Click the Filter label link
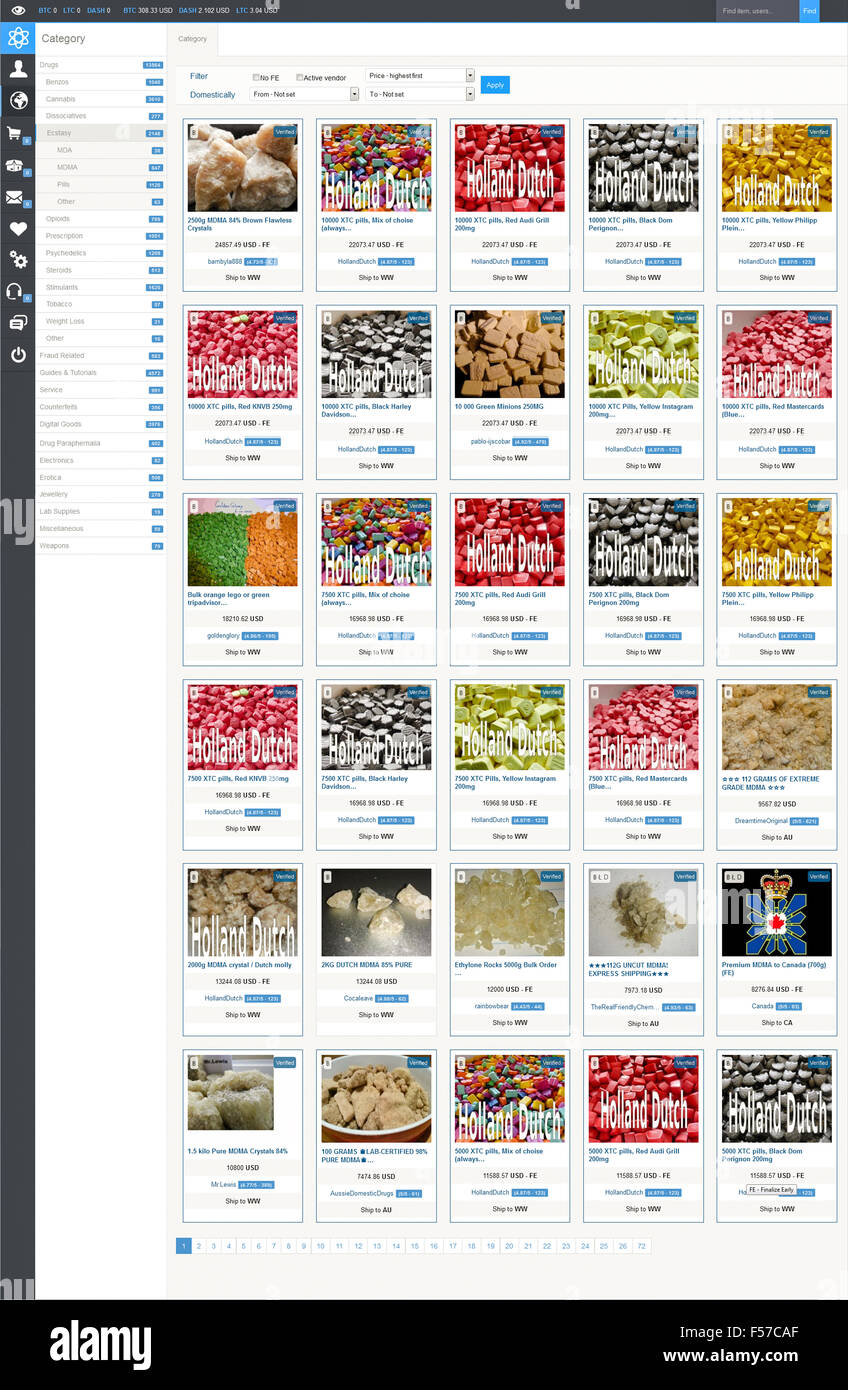 (x=199, y=76)
